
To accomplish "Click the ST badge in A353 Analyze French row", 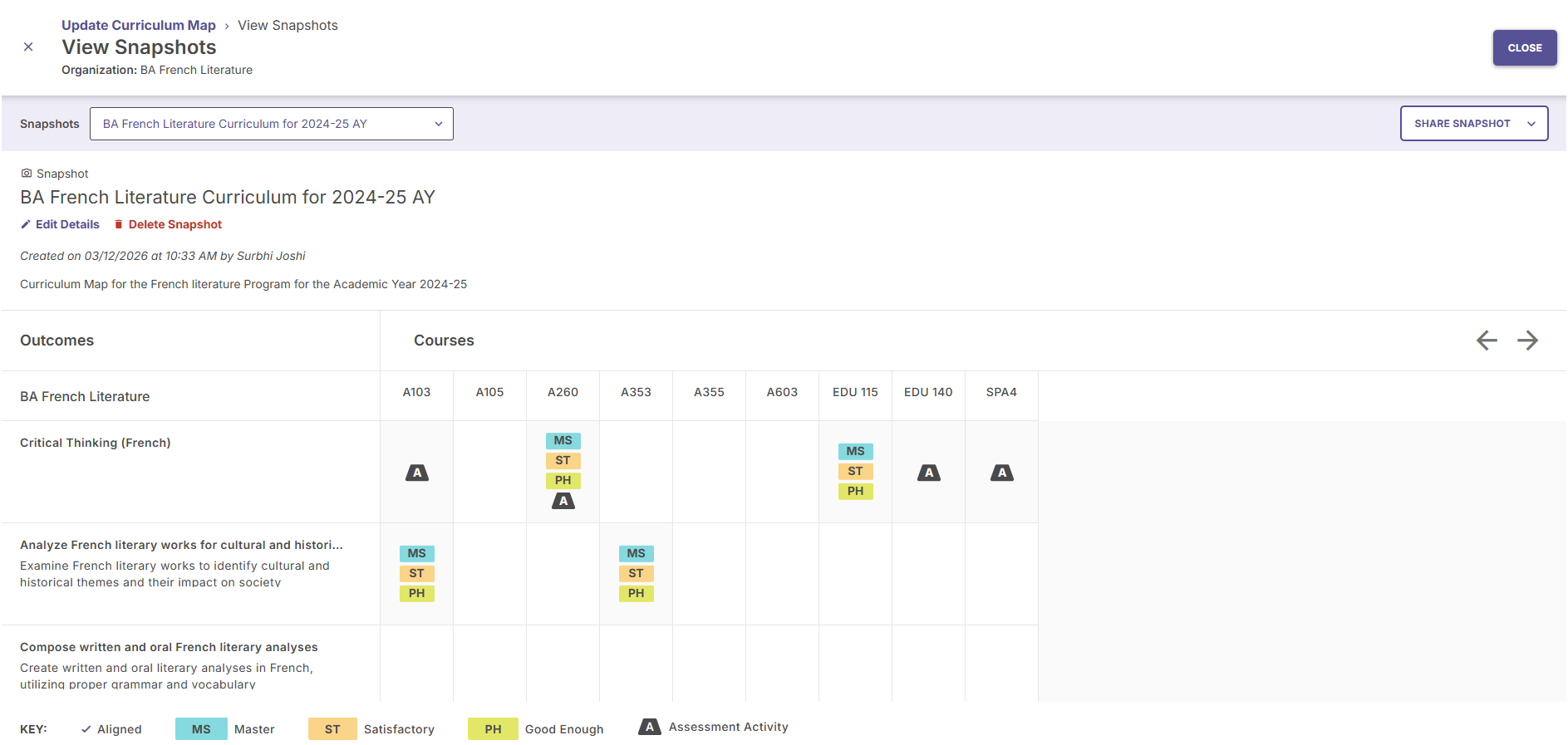I will point(637,574).
